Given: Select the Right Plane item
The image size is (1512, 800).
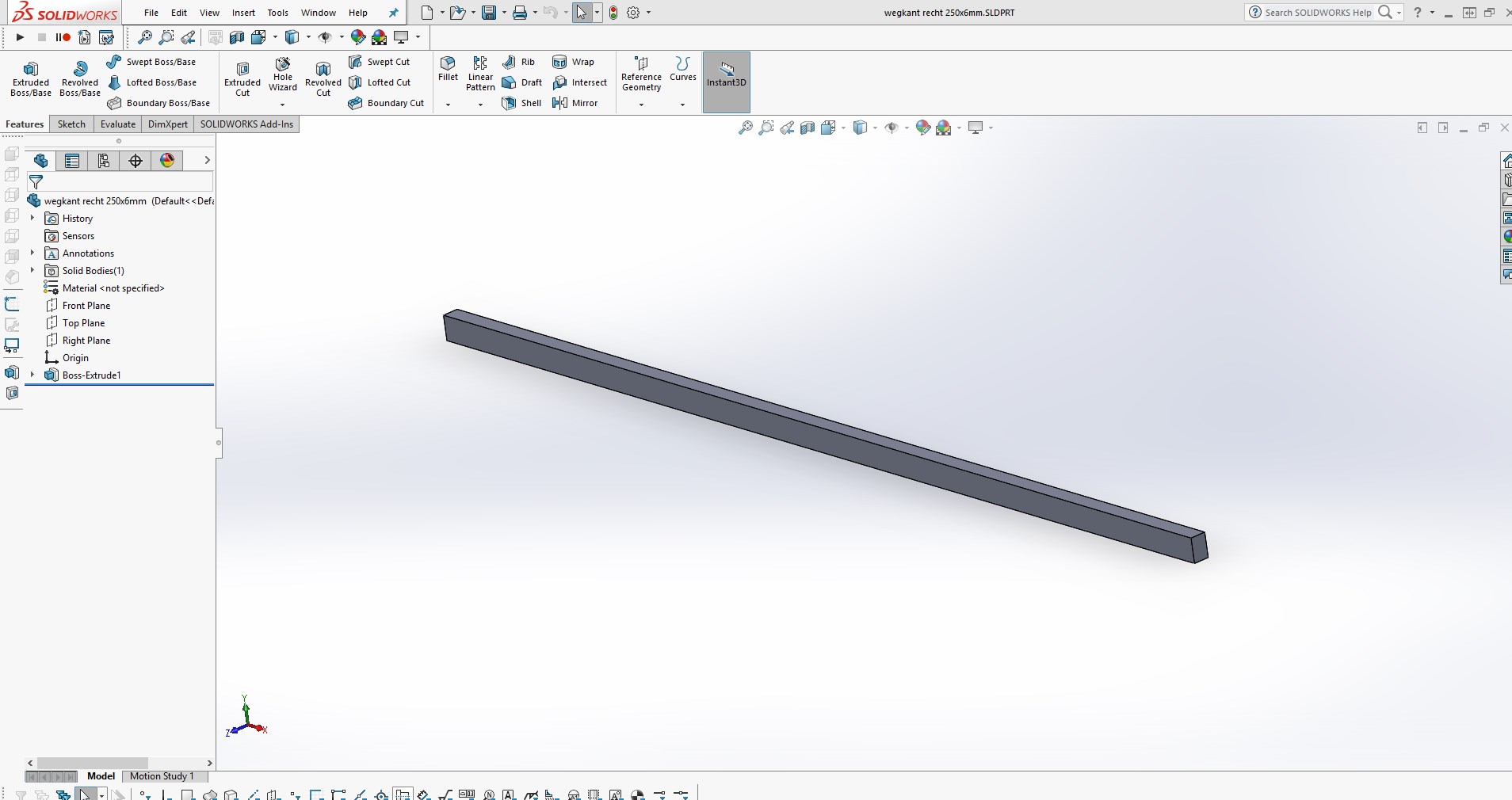Looking at the screenshot, I should (x=78, y=340).
